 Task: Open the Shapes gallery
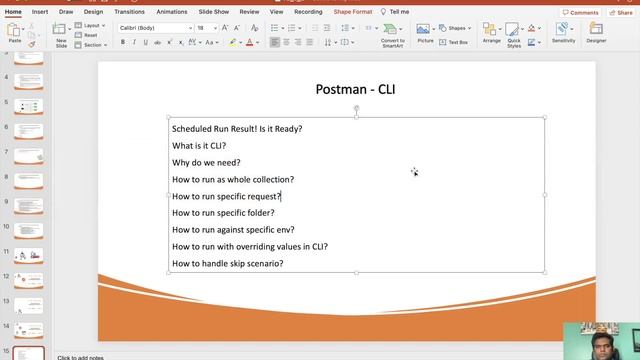click(455, 28)
